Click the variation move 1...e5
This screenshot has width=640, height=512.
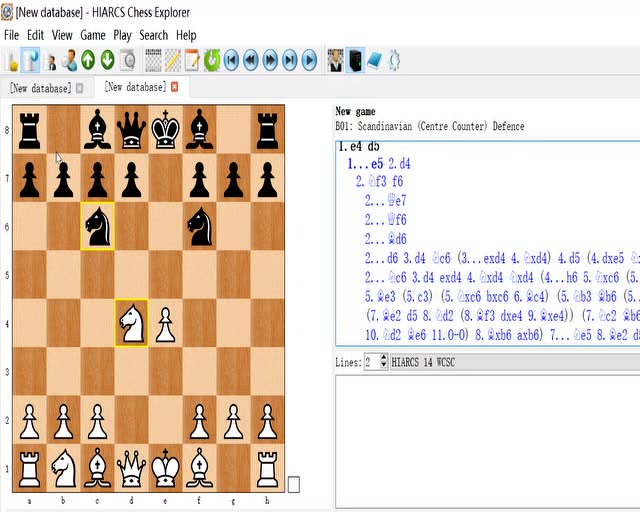pos(365,164)
